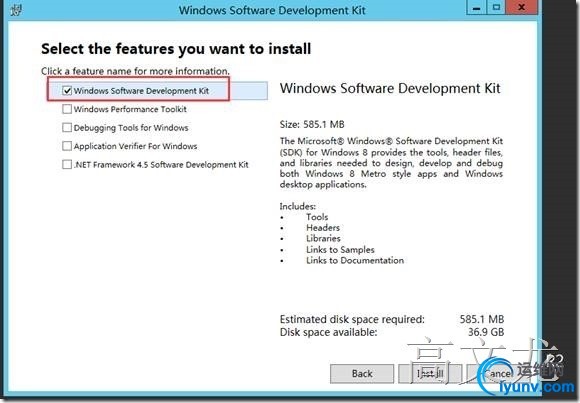Click the Application Verifier For Windows label

(135, 146)
